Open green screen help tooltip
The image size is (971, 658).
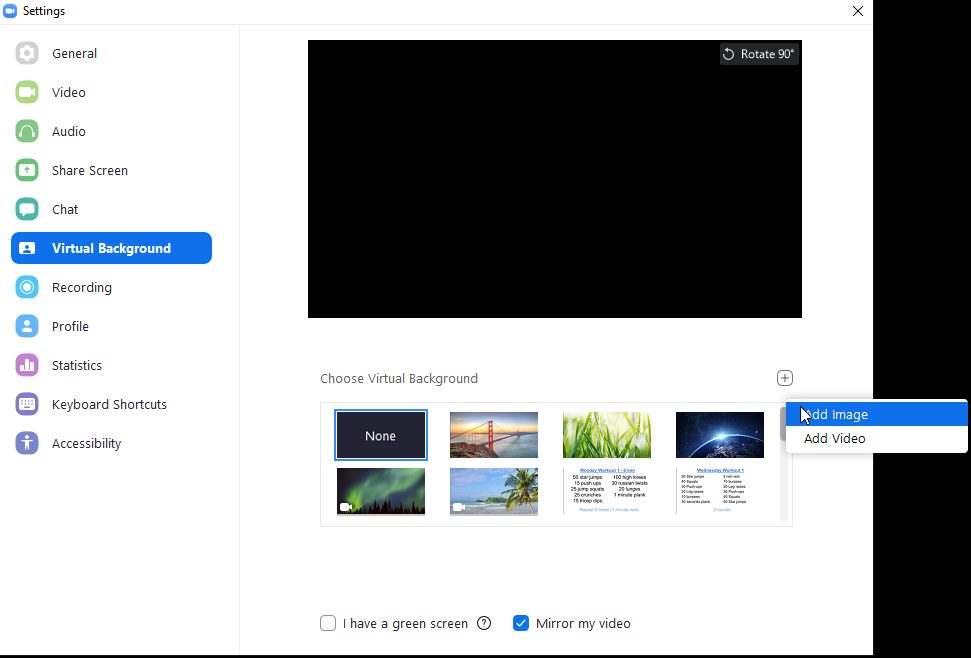click(x=484, y=623)
